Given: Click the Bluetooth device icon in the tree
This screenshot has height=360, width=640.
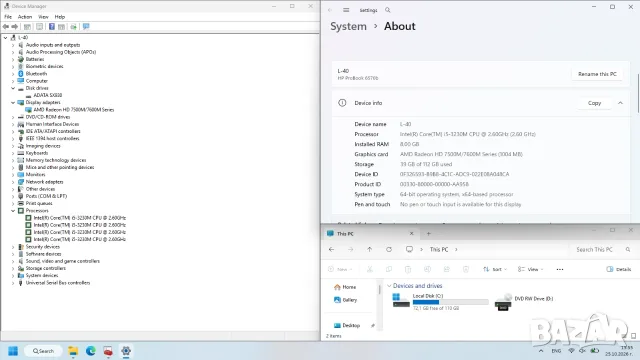Looking at the screenshot, I should [21, 73].
